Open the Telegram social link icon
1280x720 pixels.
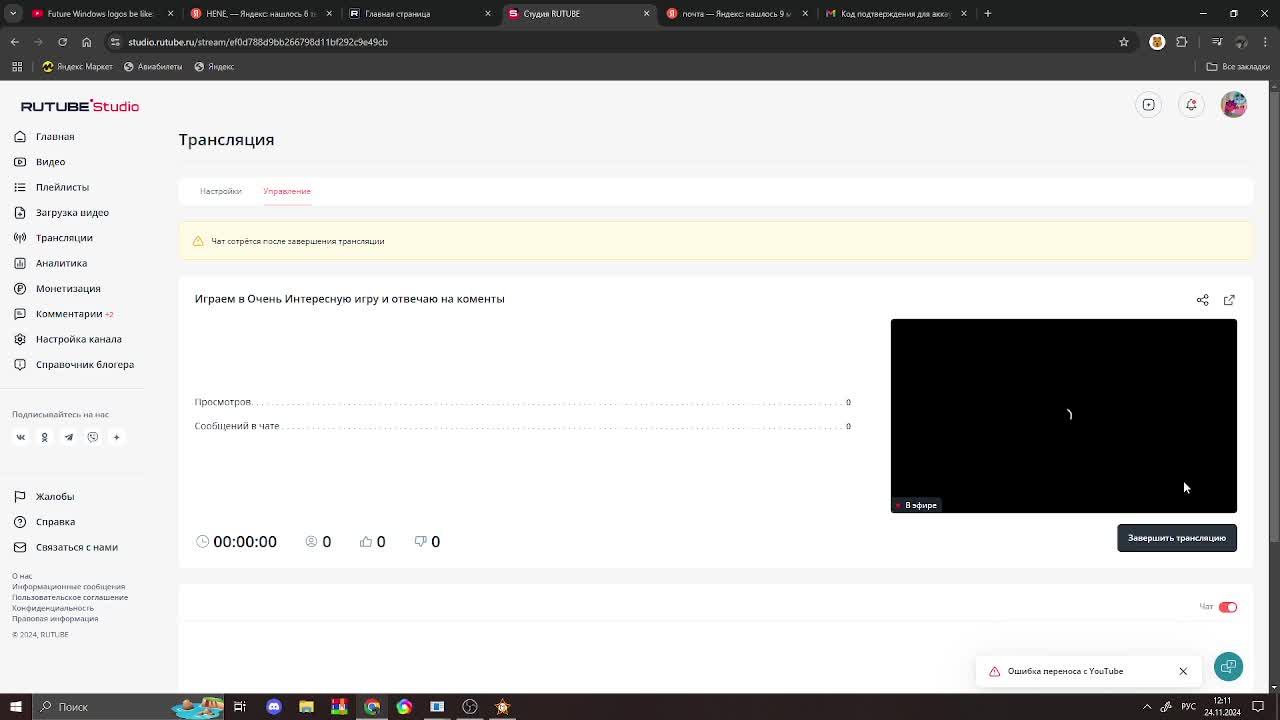tap(68, 437)
